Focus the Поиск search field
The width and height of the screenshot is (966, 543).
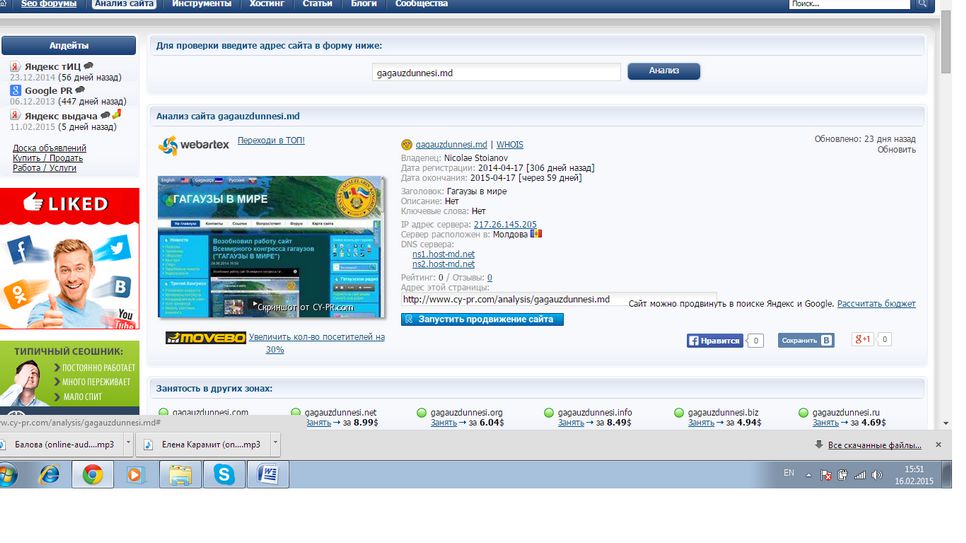tap(849, 4)
